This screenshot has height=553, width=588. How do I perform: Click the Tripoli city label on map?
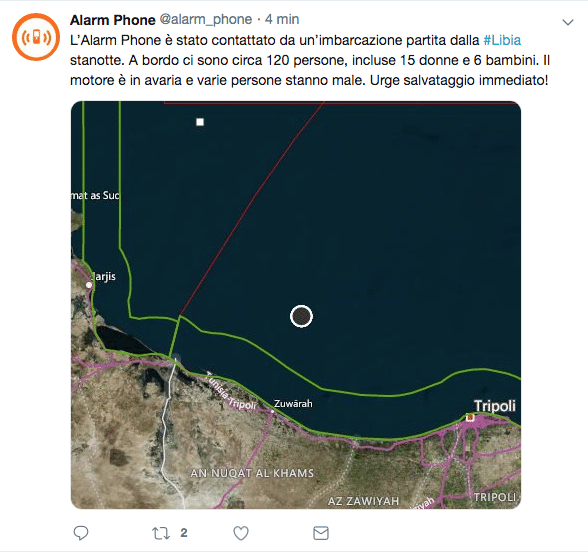click(495, 406)
